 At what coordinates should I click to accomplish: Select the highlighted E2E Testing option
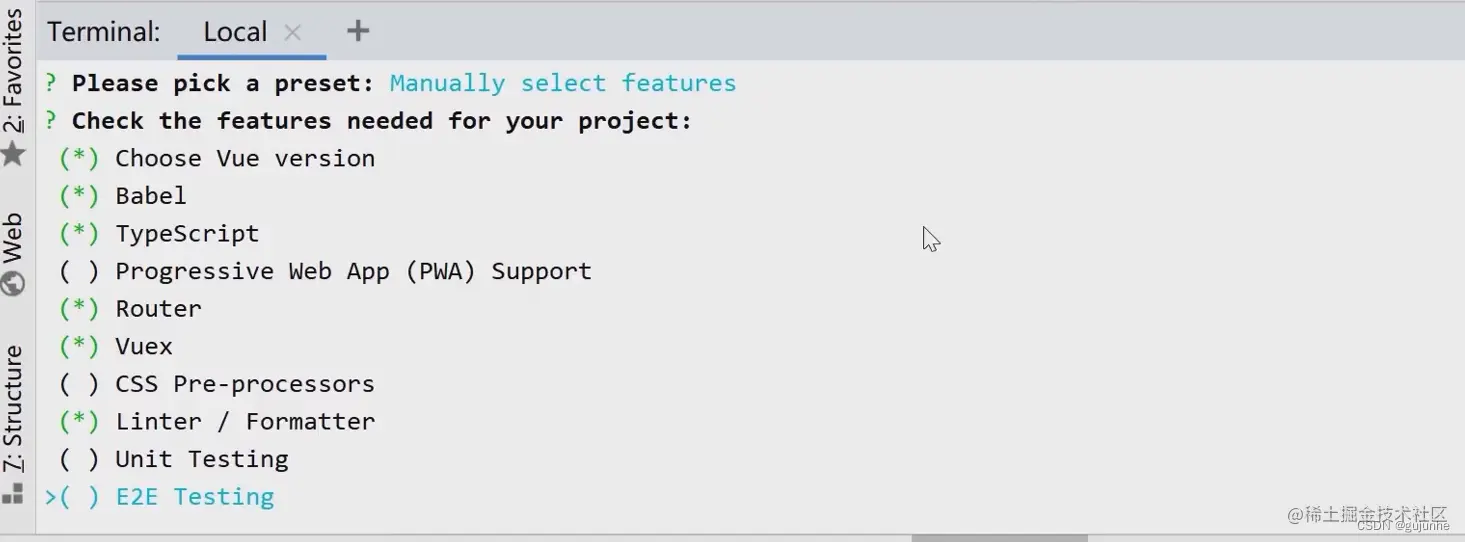(x=160, y=497)
